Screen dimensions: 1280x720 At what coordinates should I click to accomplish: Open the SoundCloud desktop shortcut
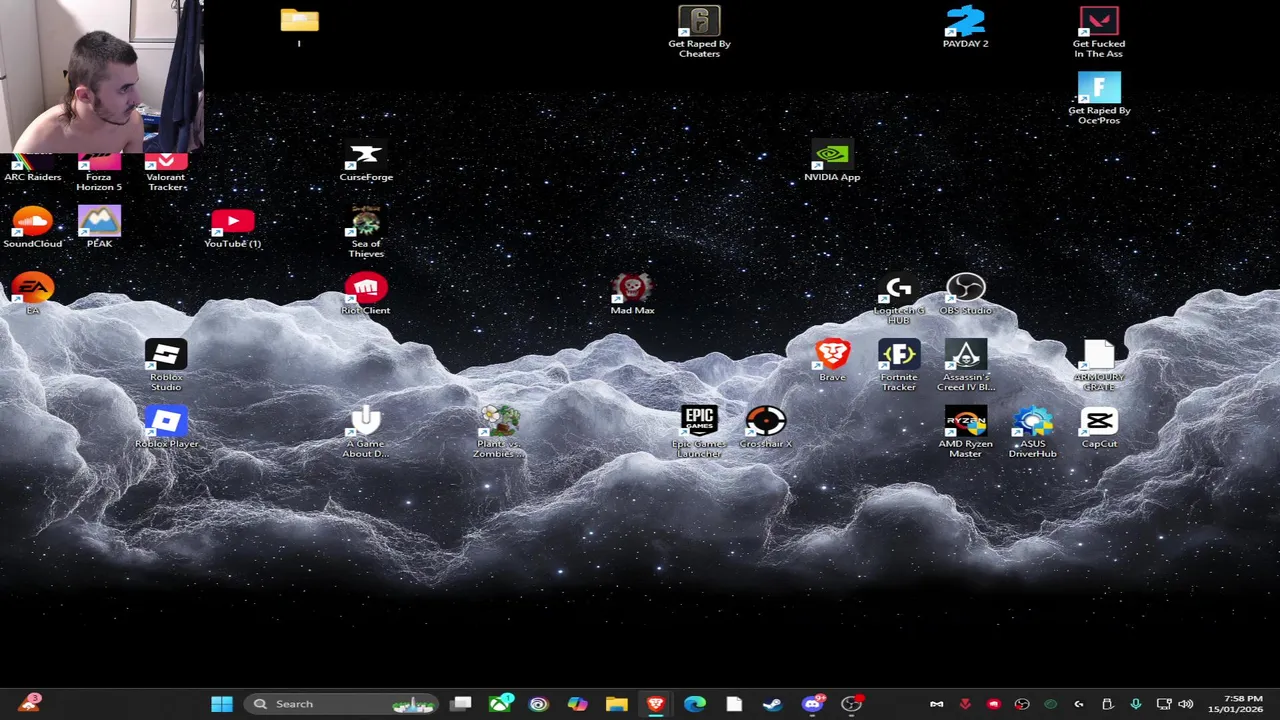(x=32, y=229)
